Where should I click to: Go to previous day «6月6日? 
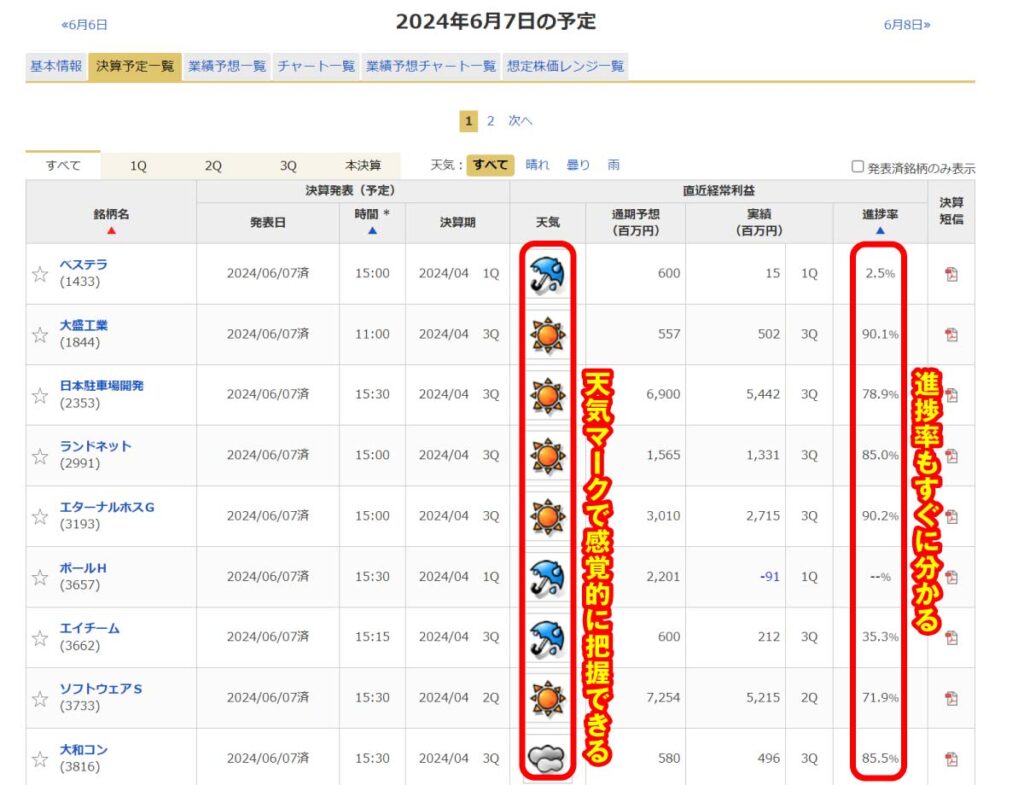(x=84, y=25)
